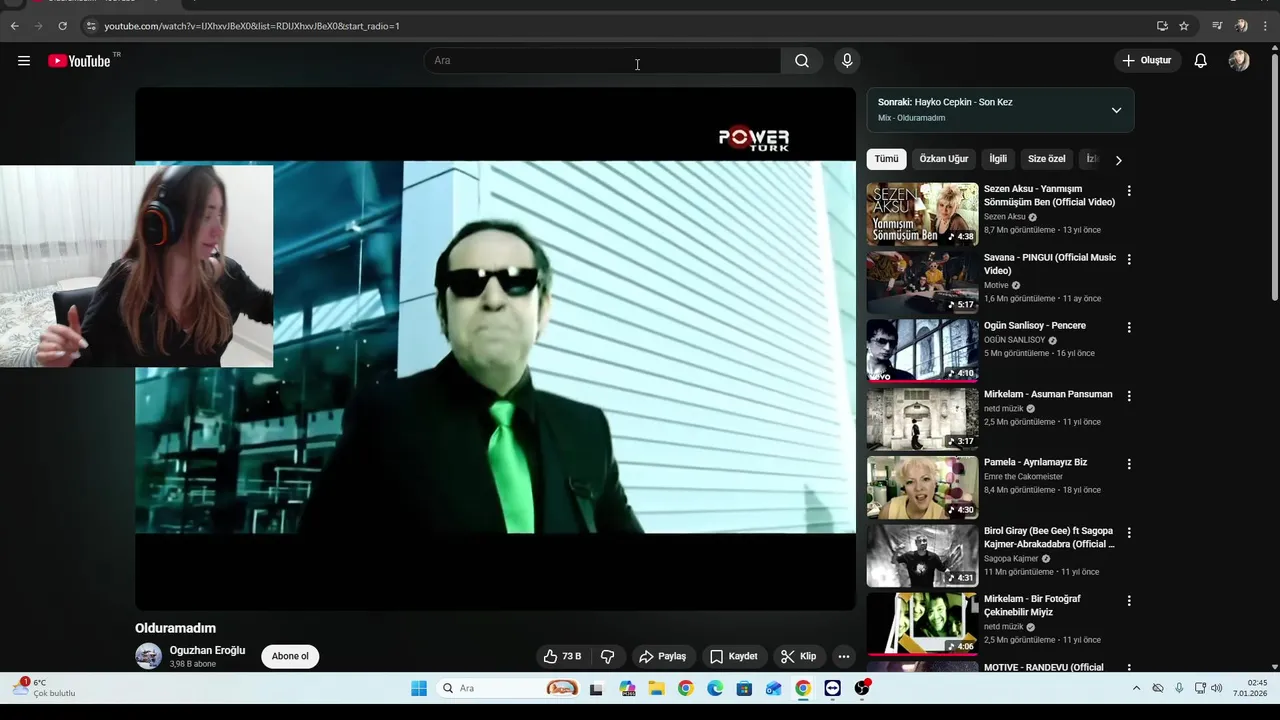Open TeamViewer from taskbar
This screenshot has height=720, width=1280.
coord(833,688)
